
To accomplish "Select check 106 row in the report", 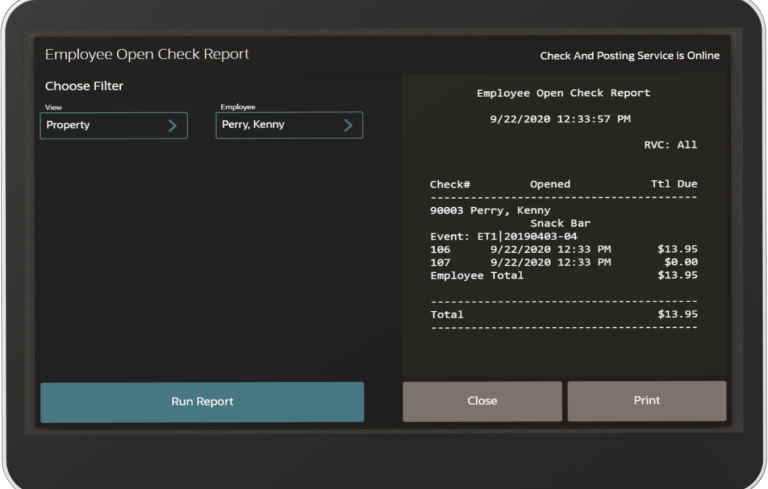I will (x=563, y=249).
